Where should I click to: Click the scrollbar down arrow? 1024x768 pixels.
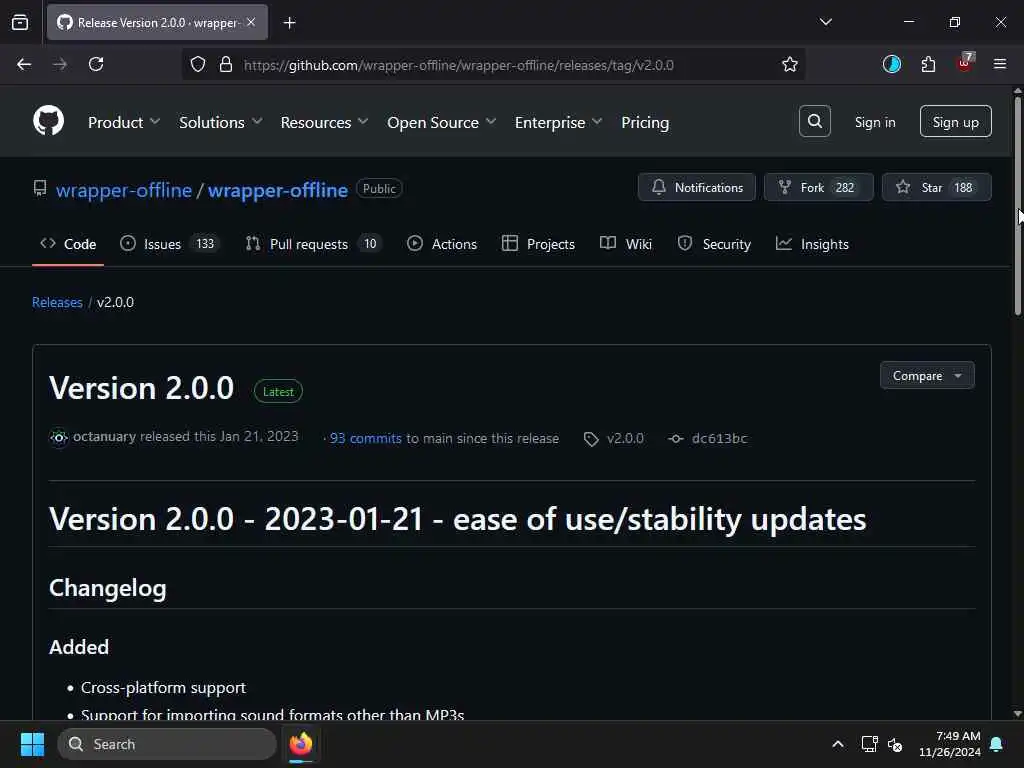(1017, 713)
